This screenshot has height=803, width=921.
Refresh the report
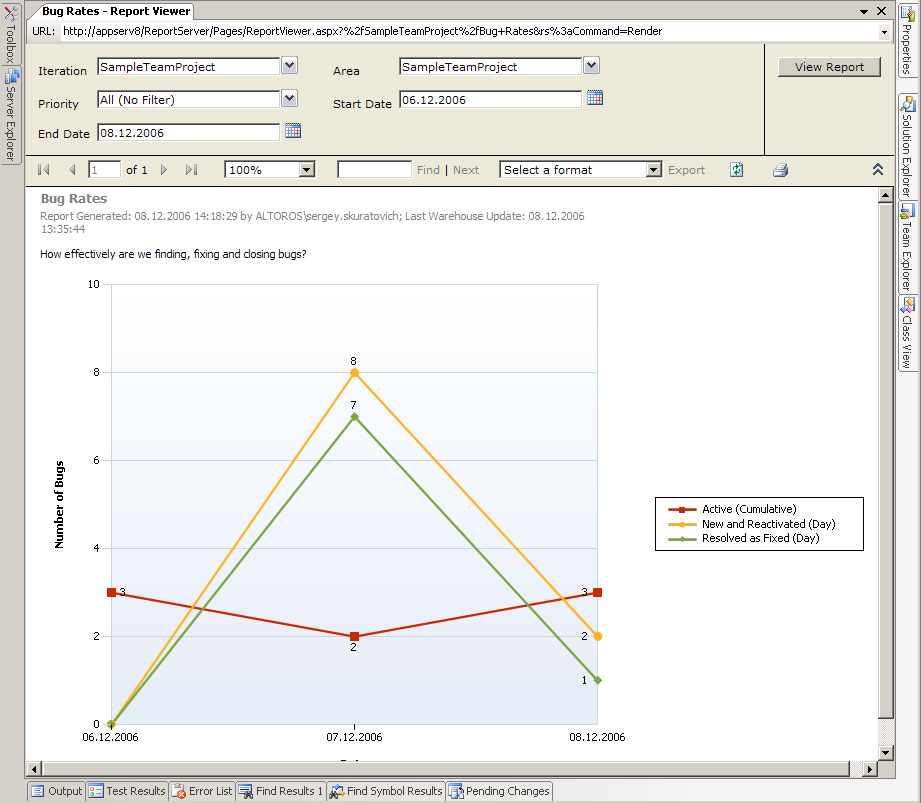pos(737,170)
